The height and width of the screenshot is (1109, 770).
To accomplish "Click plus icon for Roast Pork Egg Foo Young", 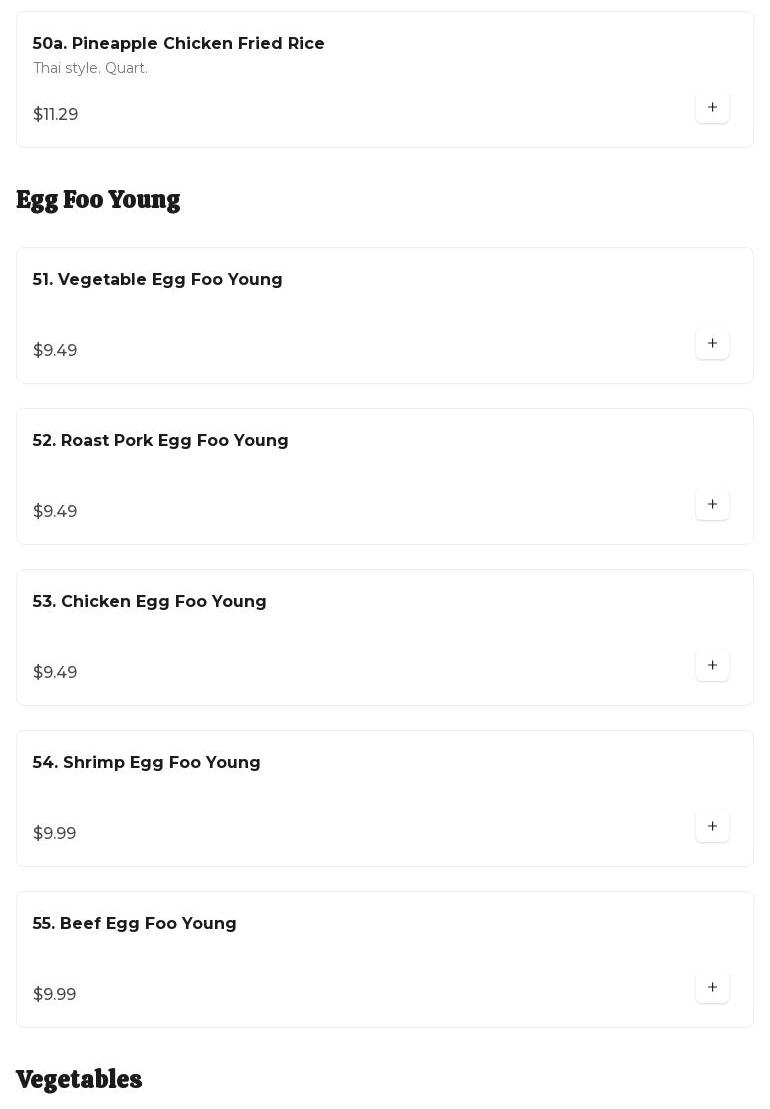I will [712, 505].
